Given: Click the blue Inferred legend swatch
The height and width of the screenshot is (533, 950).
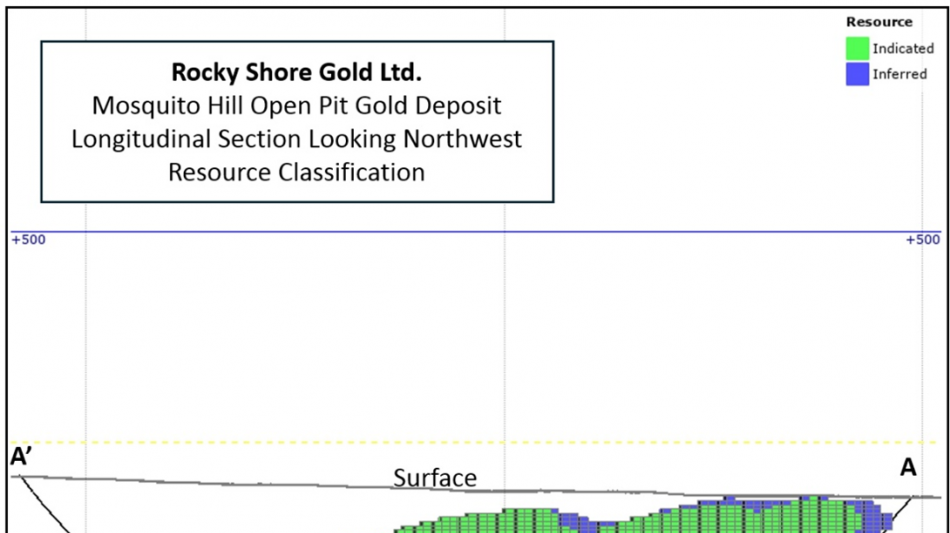Looking at the screenshot, I should coord(857,74).
